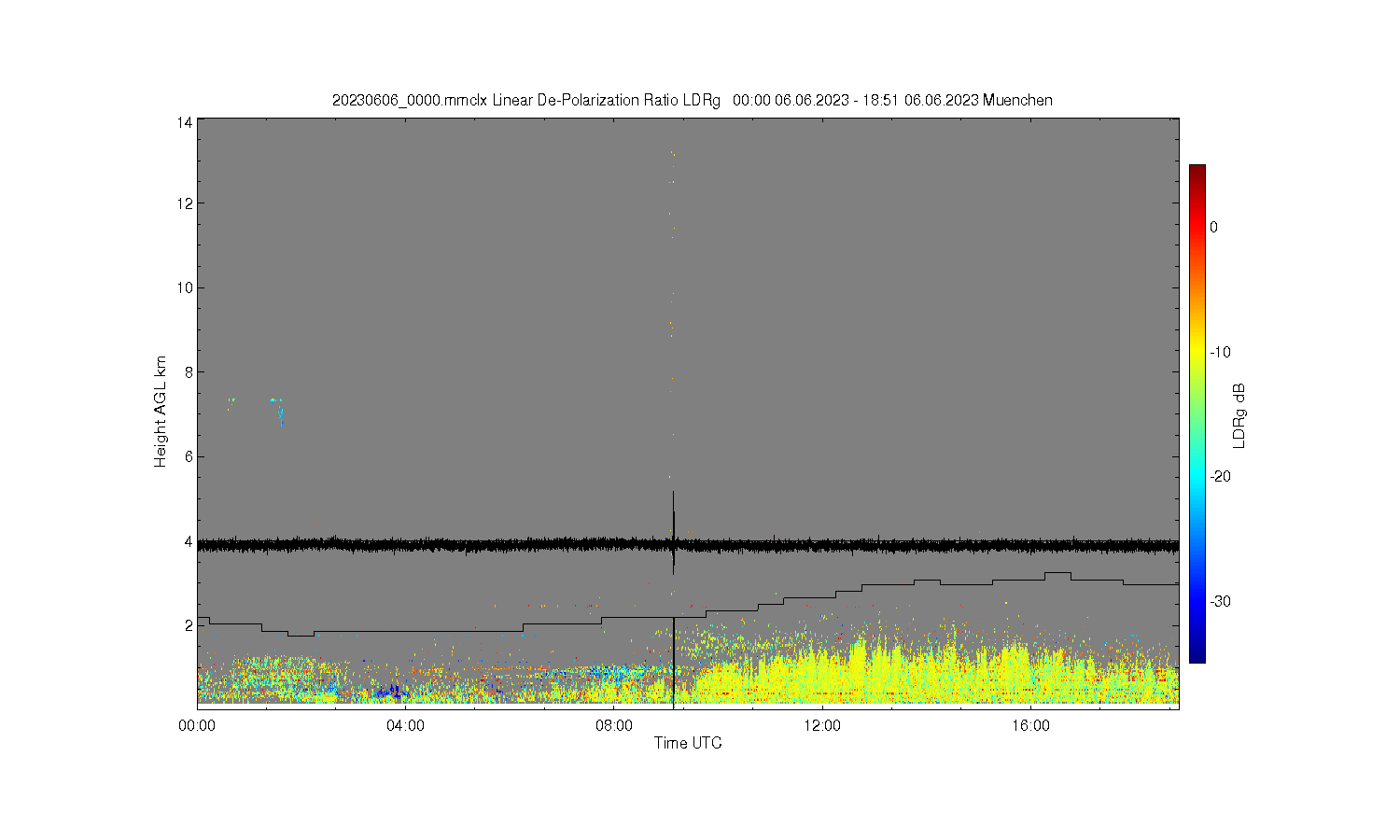Click the dark red top of the colorbar
Viewport: 1400px width, 840px height.
pos(1197,173)
